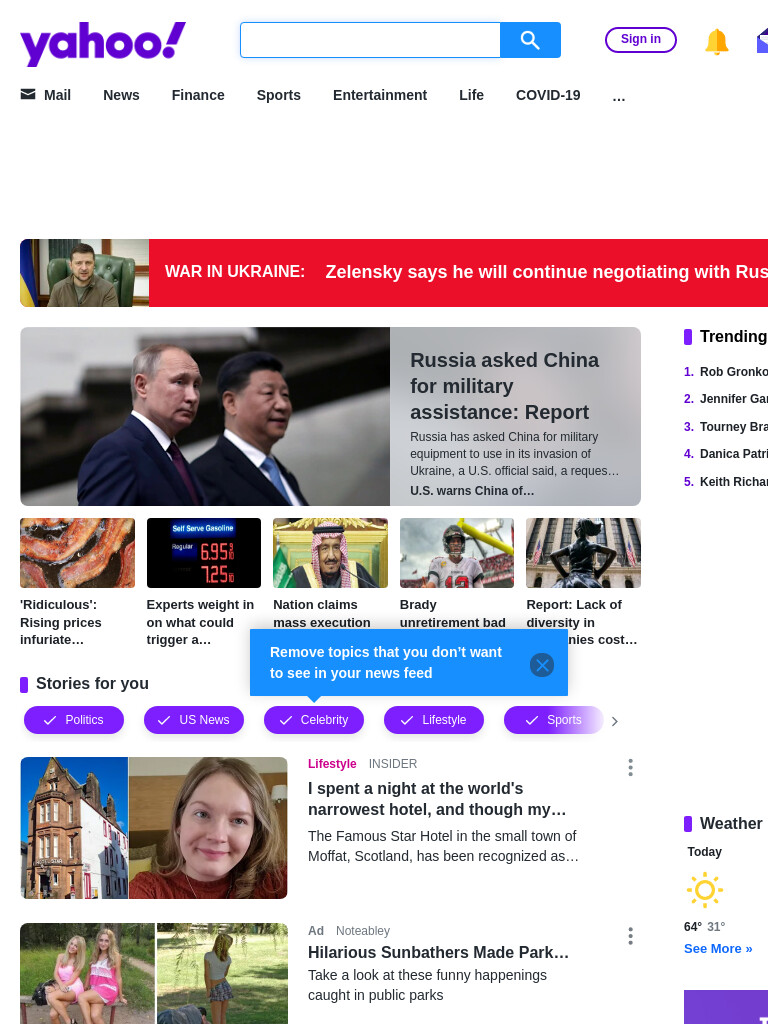Close the remove topics tooltip
768x1024 pixels.
tap(542, 665)
